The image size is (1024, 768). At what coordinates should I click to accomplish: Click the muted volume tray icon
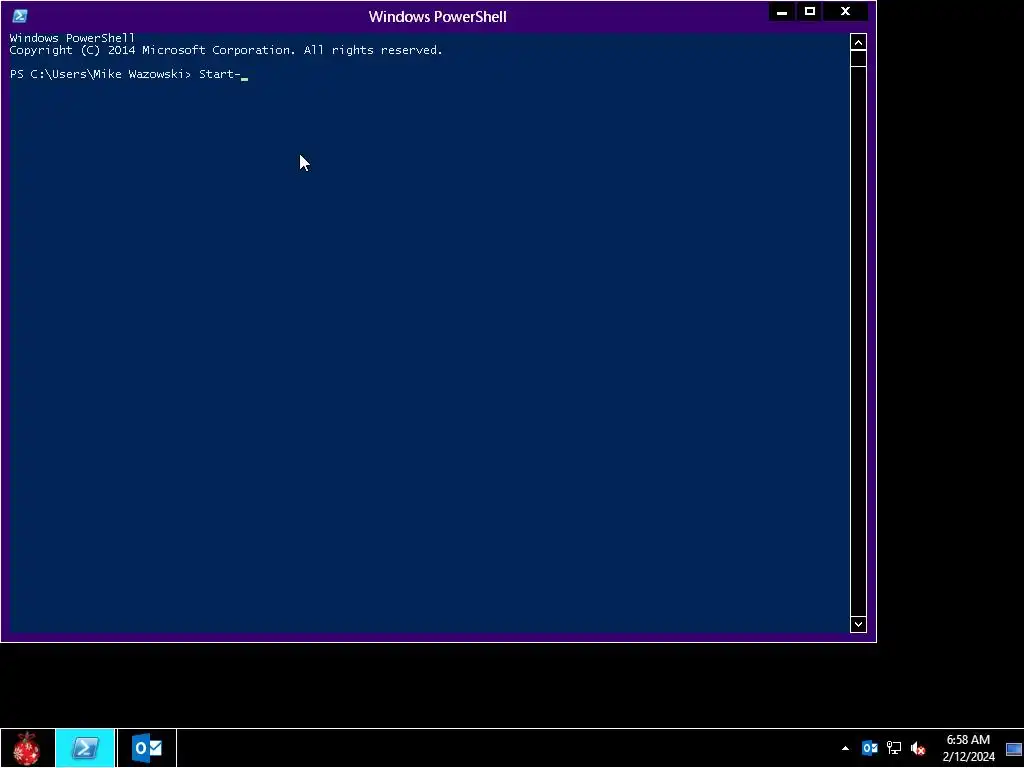point(918,748)
